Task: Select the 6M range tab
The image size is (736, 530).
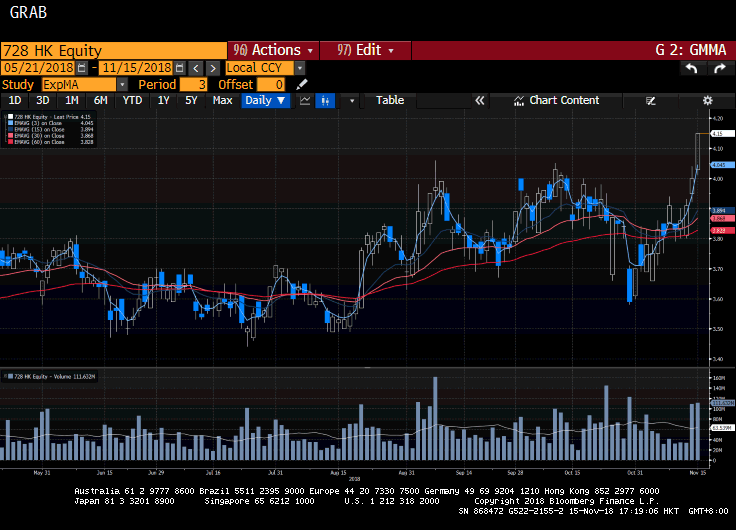Action: click(x=100, y=100)
